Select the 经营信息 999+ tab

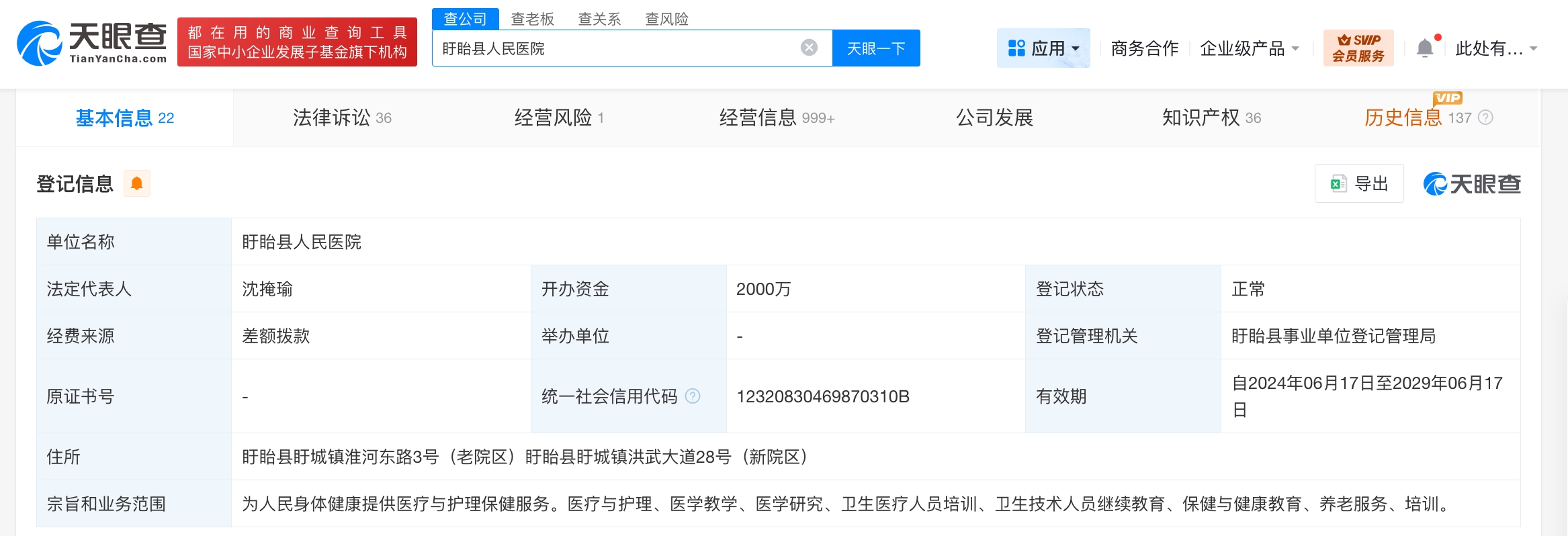[777, 118]
